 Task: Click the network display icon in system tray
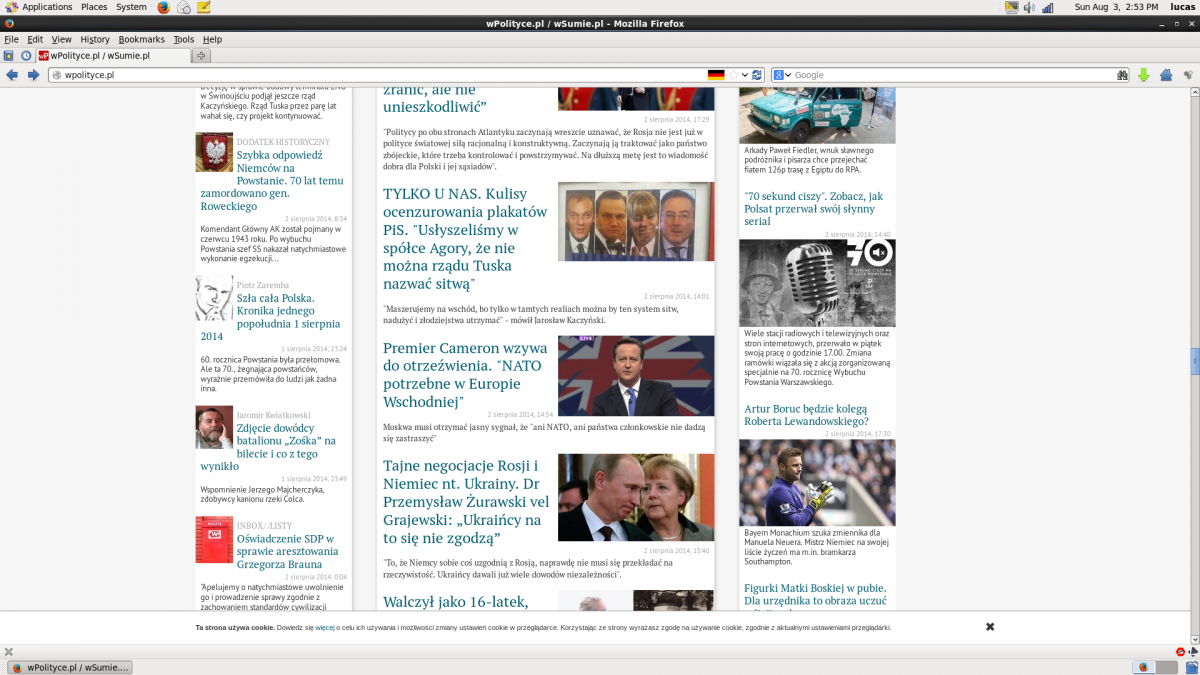[1011, 7]
